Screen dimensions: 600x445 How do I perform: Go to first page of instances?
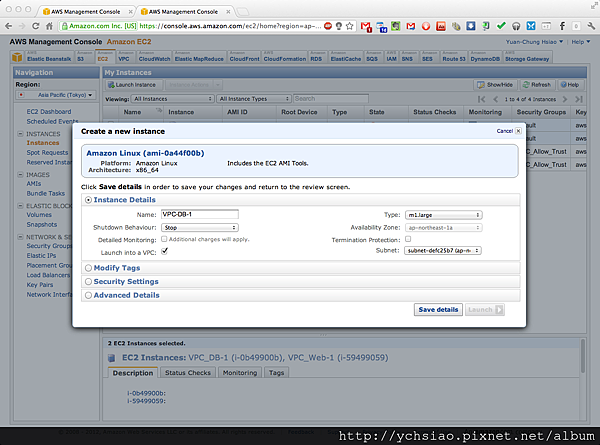tap(481, 99)
